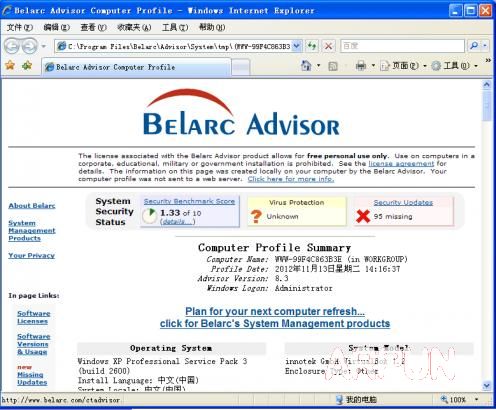
Task: Open Security Benchmark Score link
Action: [x=189, y=201]
